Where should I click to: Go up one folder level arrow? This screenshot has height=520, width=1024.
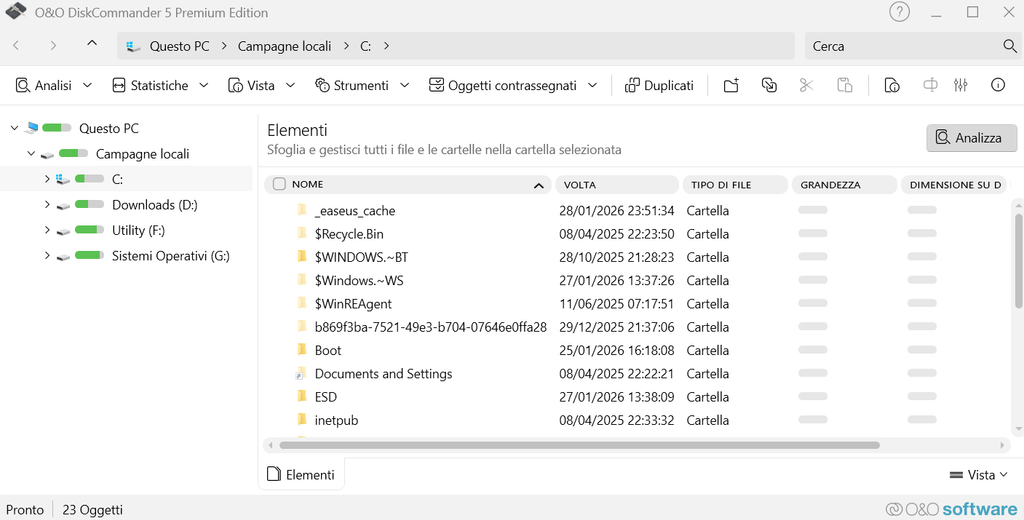click(92, 44)
